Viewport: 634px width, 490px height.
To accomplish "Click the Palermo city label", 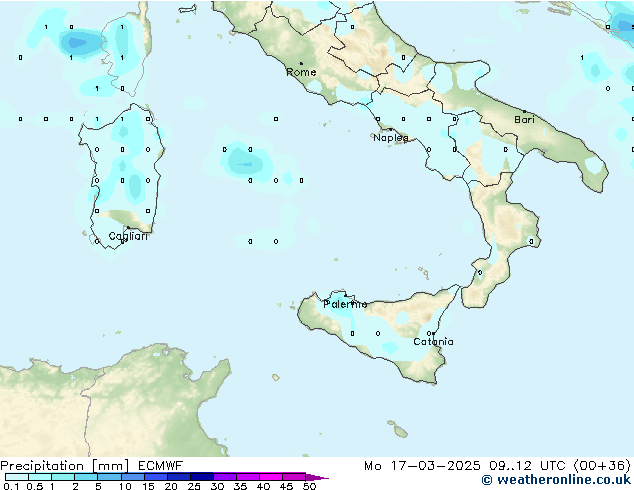I will coord(345,304).
